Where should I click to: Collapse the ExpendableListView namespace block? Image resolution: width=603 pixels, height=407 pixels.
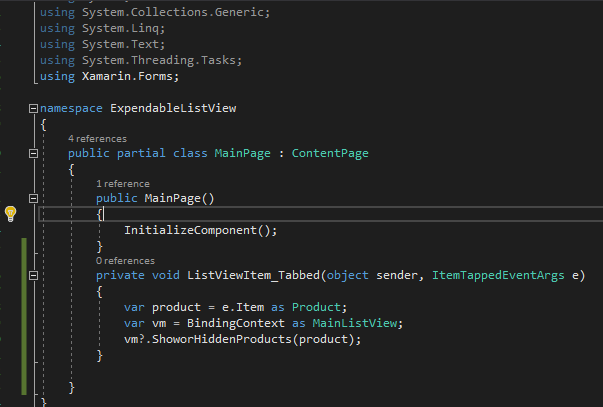tap(34, 107)
